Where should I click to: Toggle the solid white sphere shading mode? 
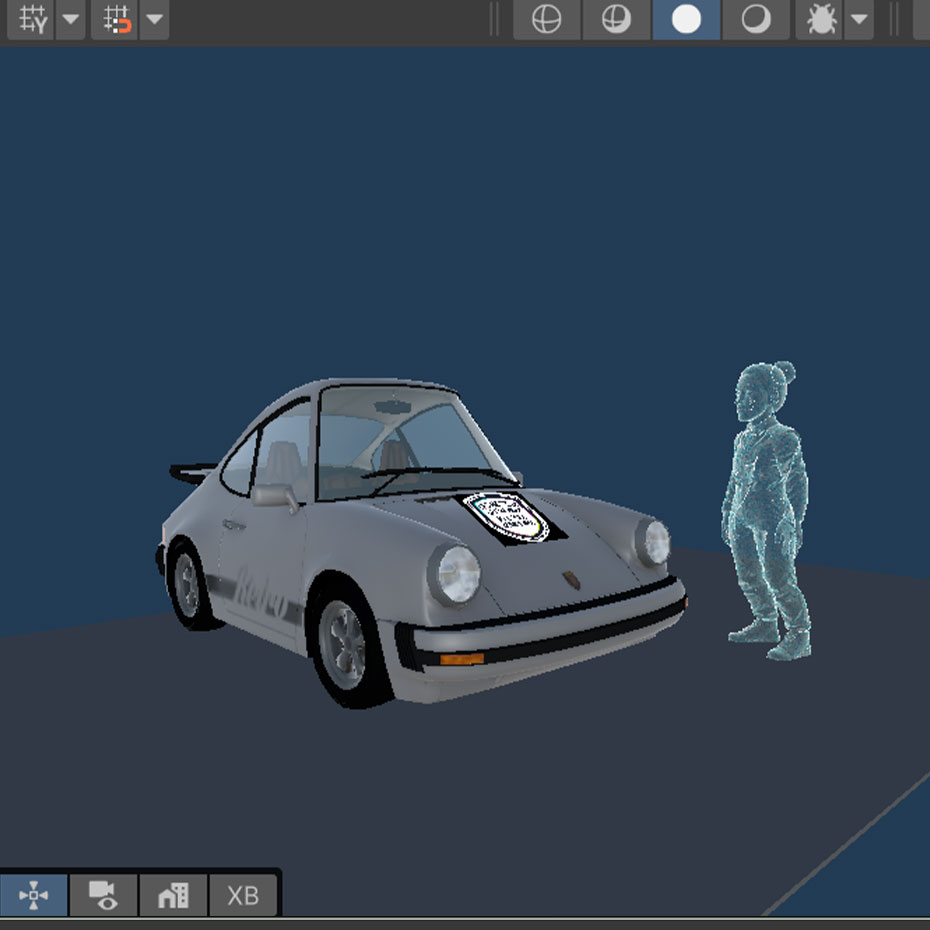686,19
